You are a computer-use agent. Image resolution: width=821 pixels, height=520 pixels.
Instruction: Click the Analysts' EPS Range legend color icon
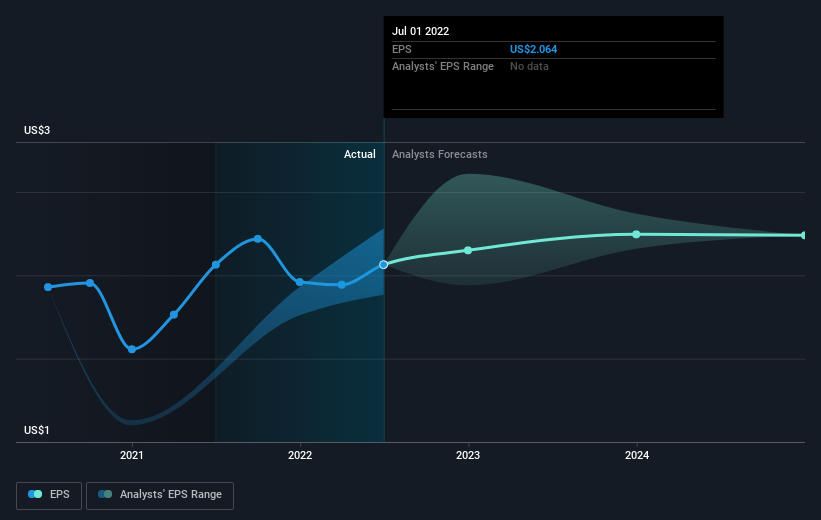tap(105, 494)
